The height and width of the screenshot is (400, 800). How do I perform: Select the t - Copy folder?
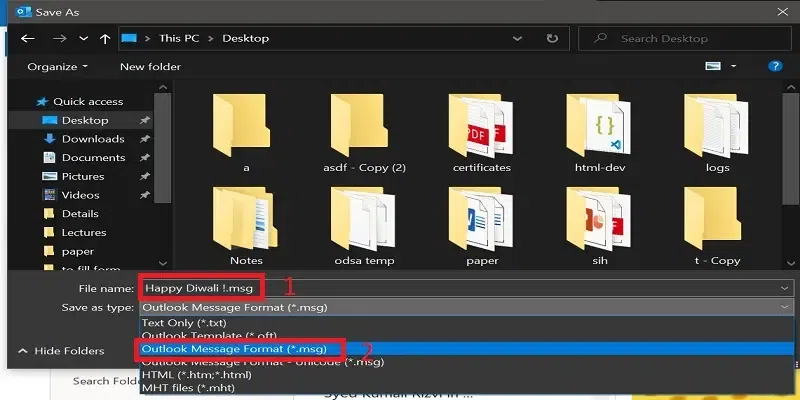click(717, 227)
